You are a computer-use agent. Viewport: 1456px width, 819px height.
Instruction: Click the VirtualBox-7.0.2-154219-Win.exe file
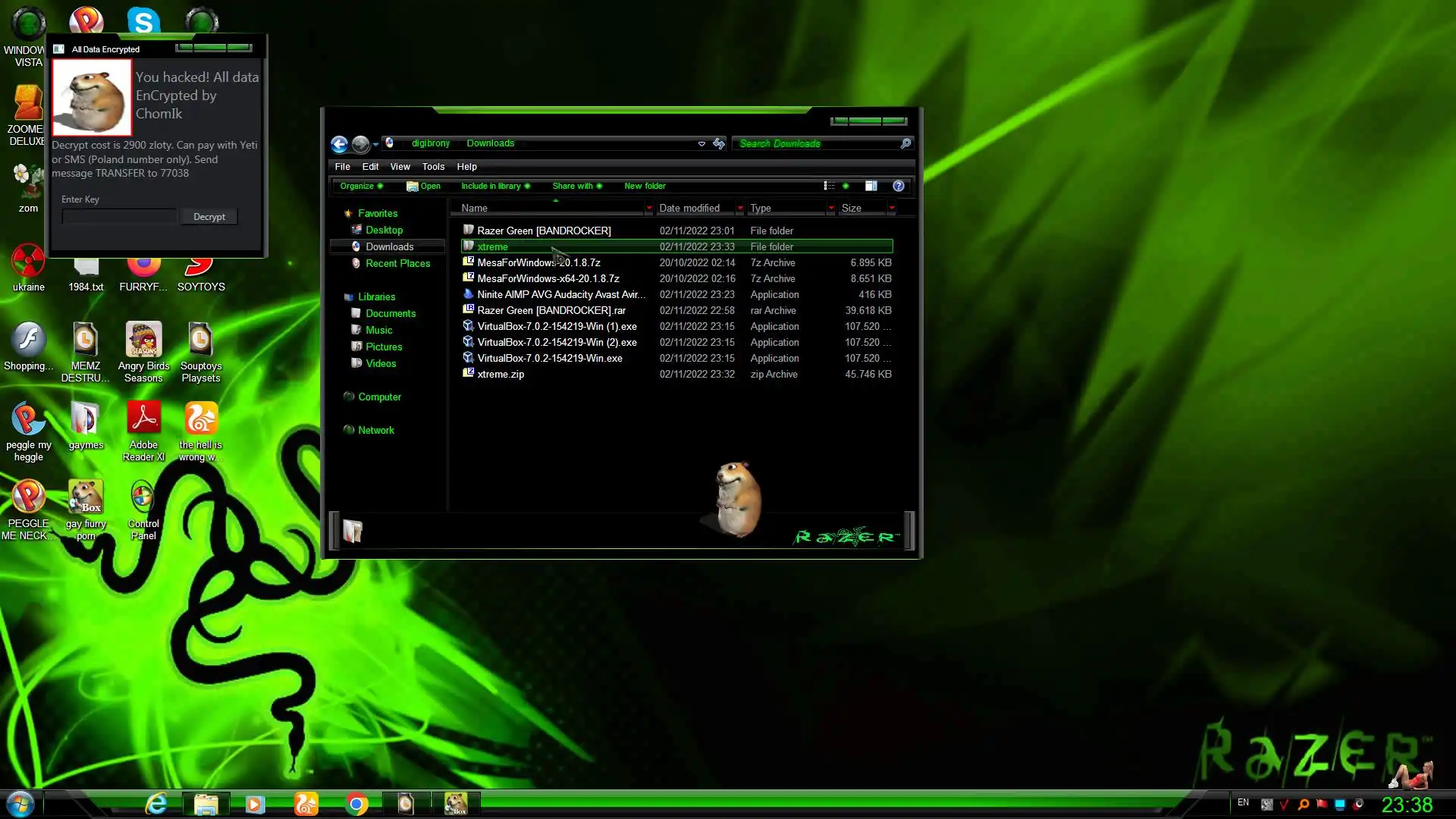[549, 358]
